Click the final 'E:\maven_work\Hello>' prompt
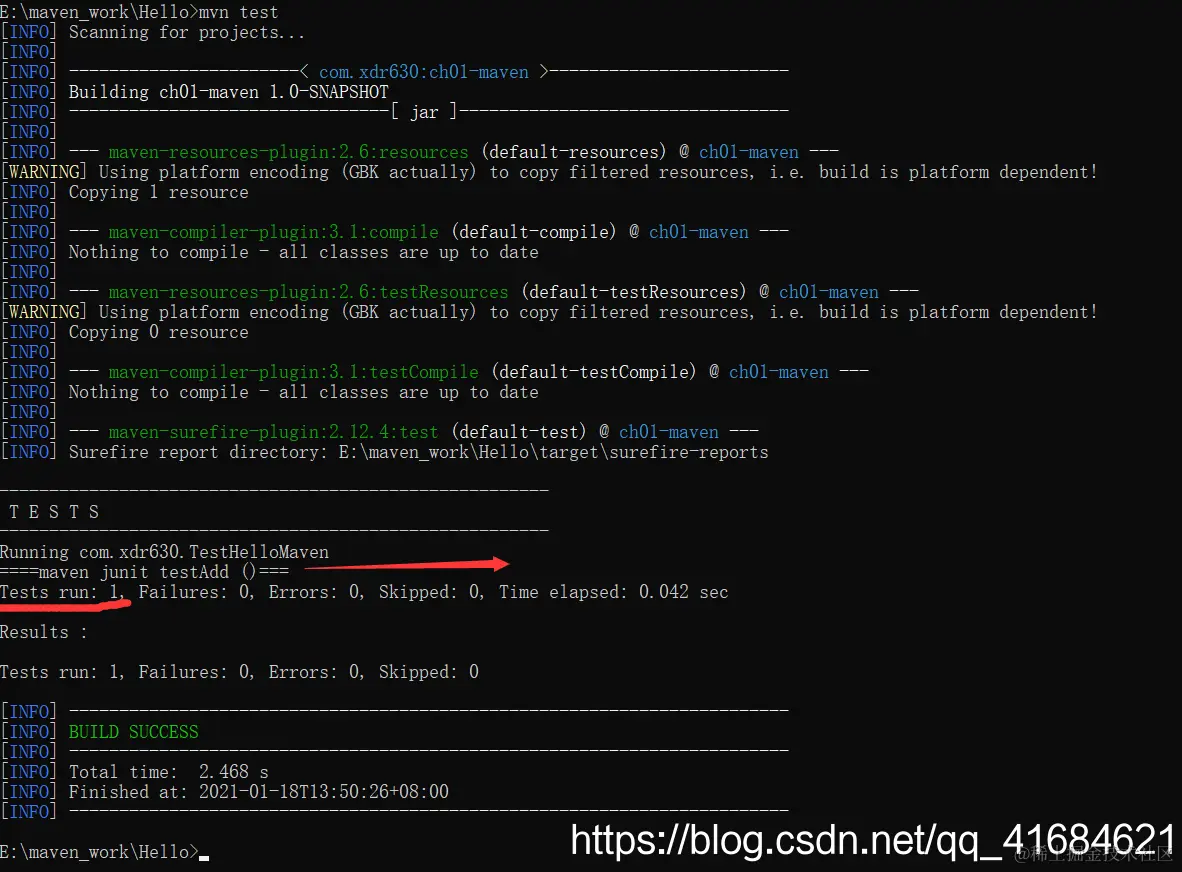Viewport: 1182px width, 872px height. click(99, 852)
